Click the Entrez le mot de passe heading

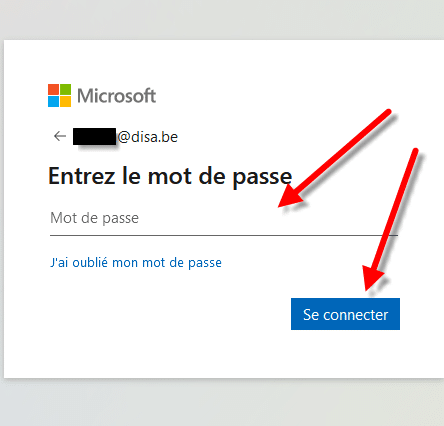coord(170,177)
